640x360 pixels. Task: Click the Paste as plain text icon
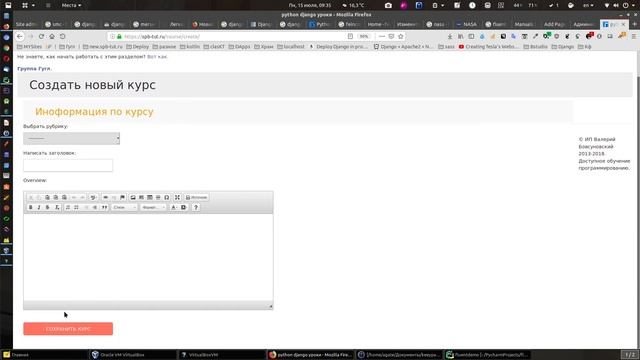coord(56,198)
